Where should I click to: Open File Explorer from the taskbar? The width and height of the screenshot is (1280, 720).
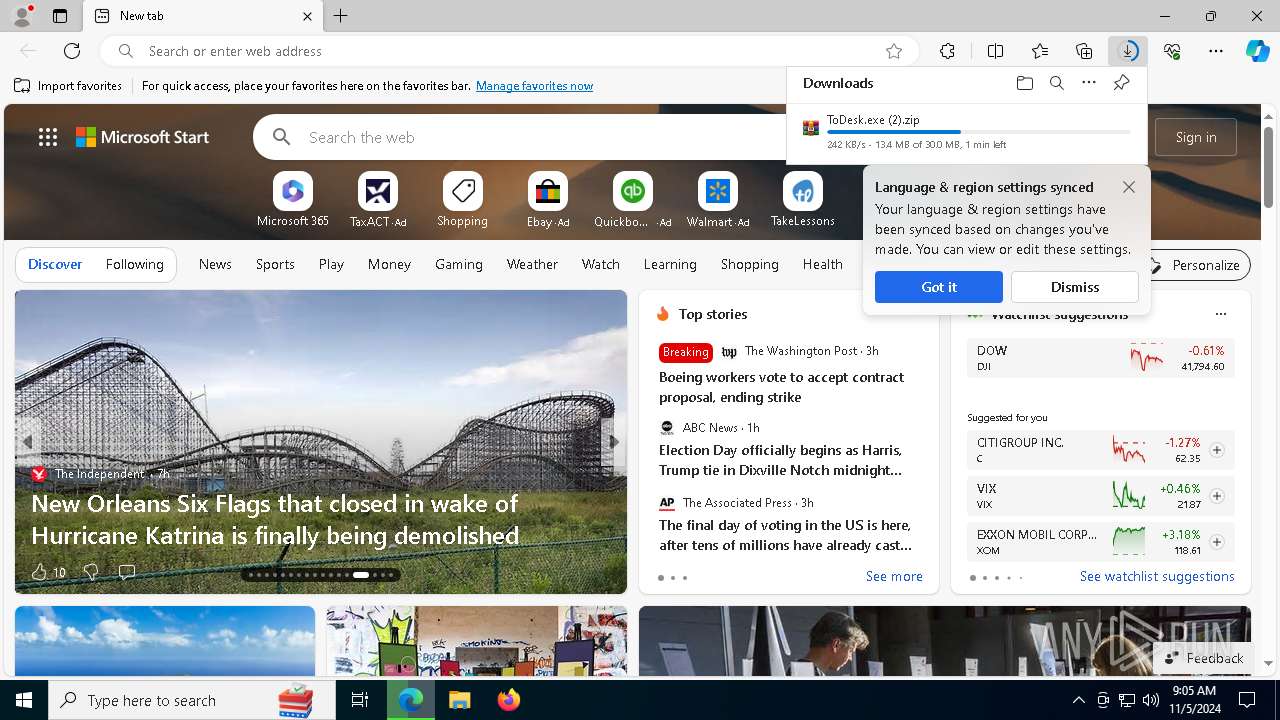click(x=459, y=700)
